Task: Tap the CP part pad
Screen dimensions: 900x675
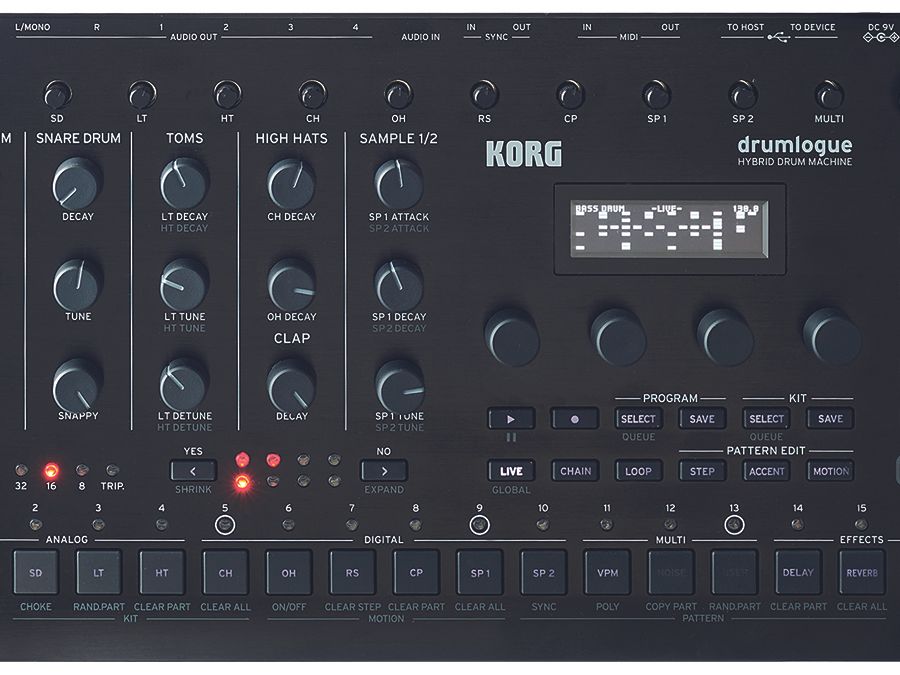Action: 416,572
